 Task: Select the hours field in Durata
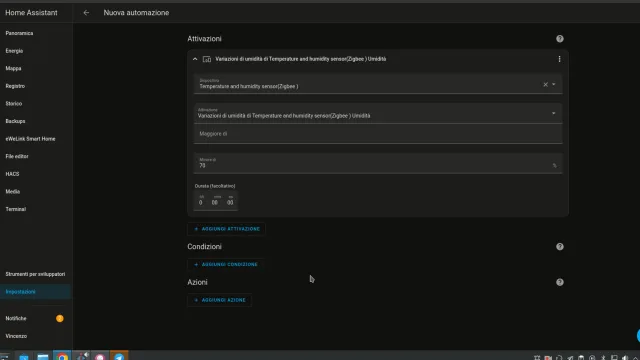[x=201, y=201]
